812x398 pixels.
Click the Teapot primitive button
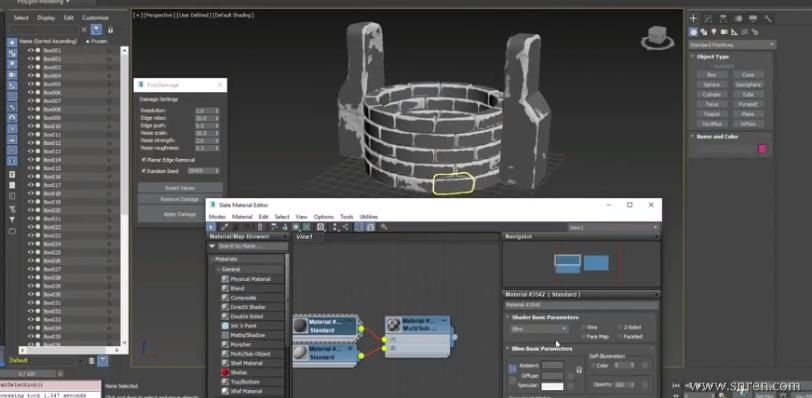coord(712,114)
